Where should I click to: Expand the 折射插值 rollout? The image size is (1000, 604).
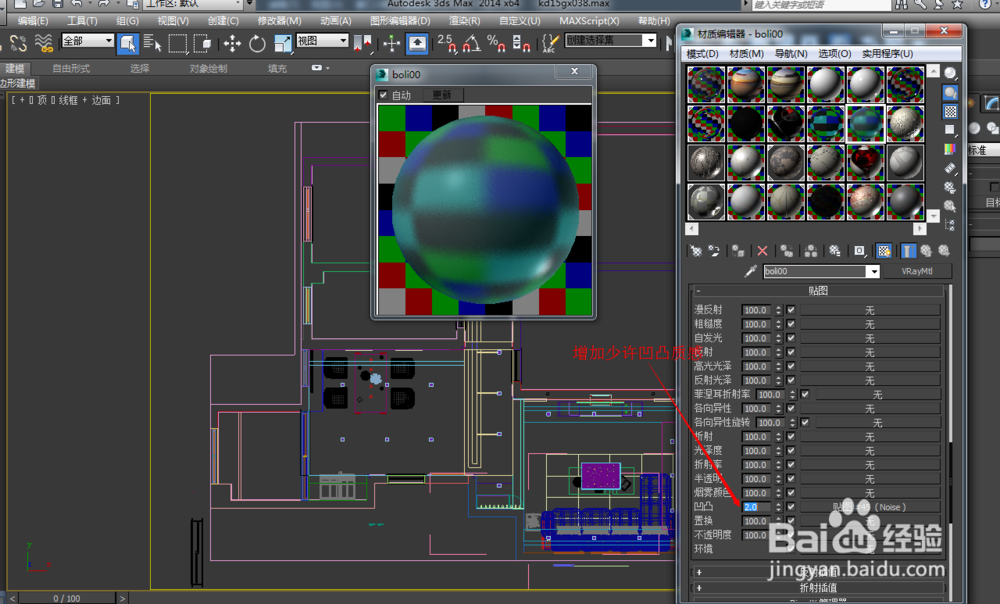click(x=818, y=587)
